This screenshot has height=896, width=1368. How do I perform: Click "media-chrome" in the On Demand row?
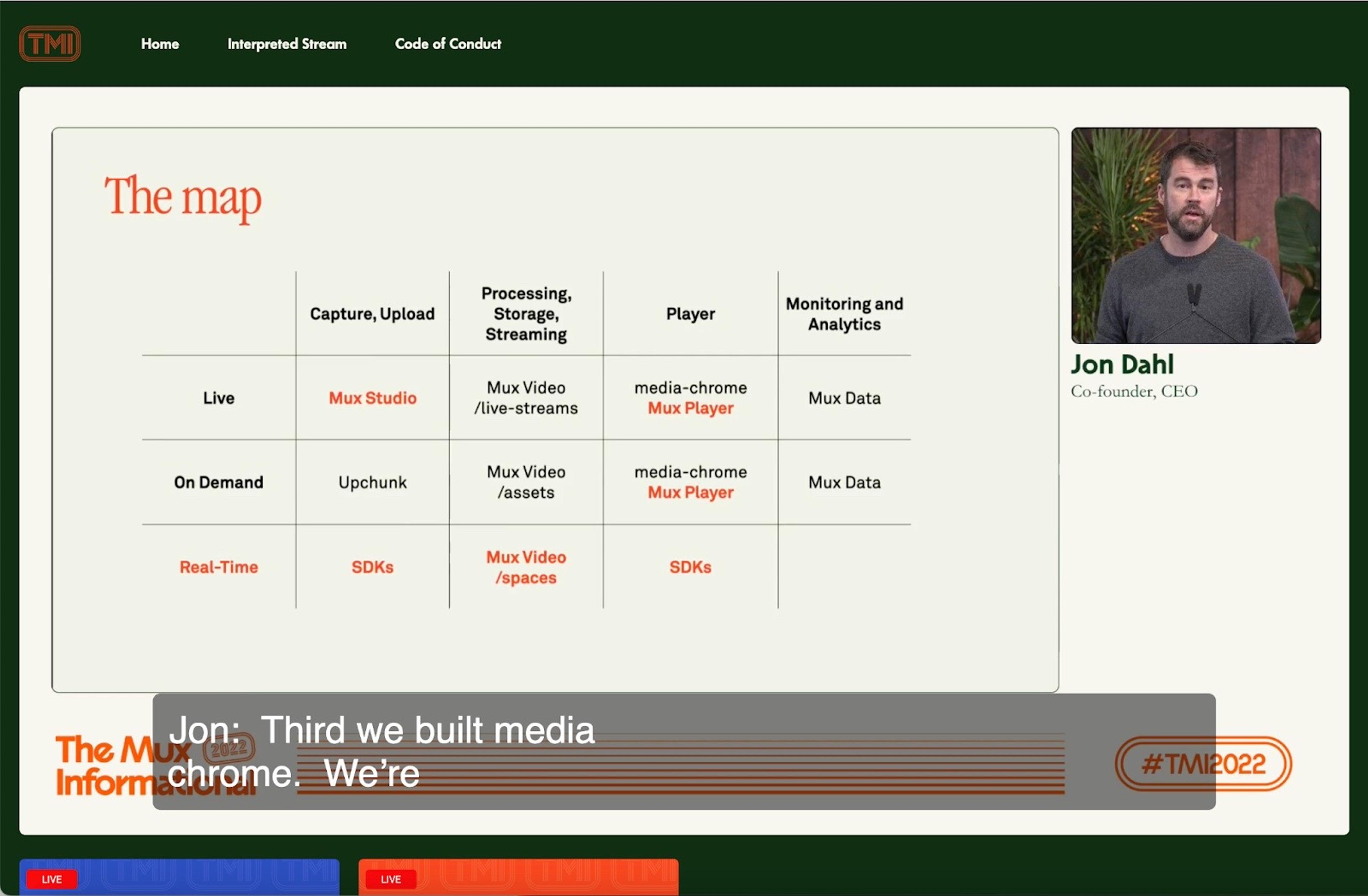690,472
